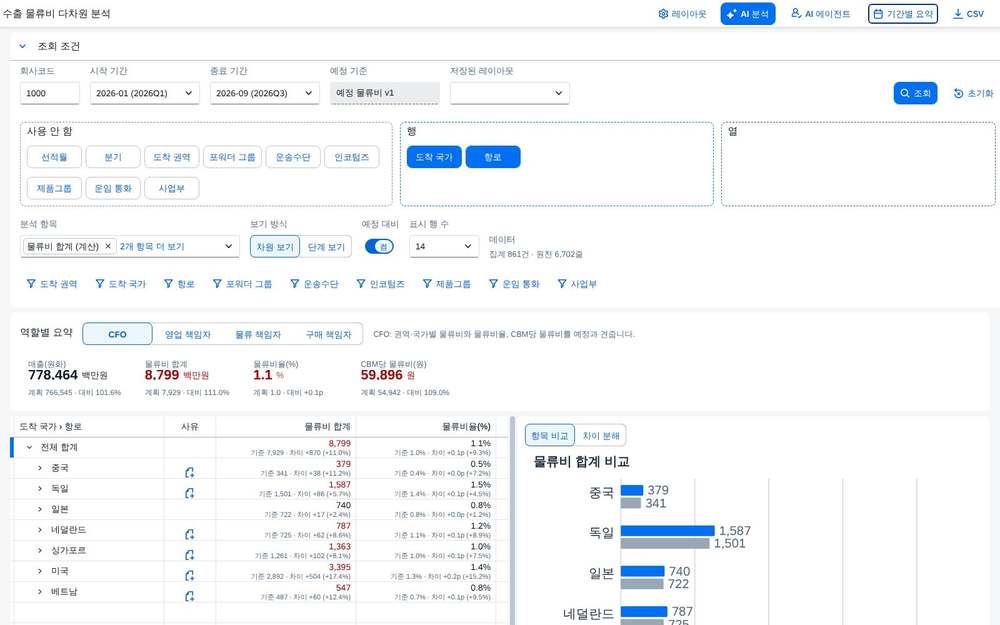The height and width of the screenshot is (625, 1000).
Task: Open the 사유 icon for 싱가포르
Action: pos(189,555)
